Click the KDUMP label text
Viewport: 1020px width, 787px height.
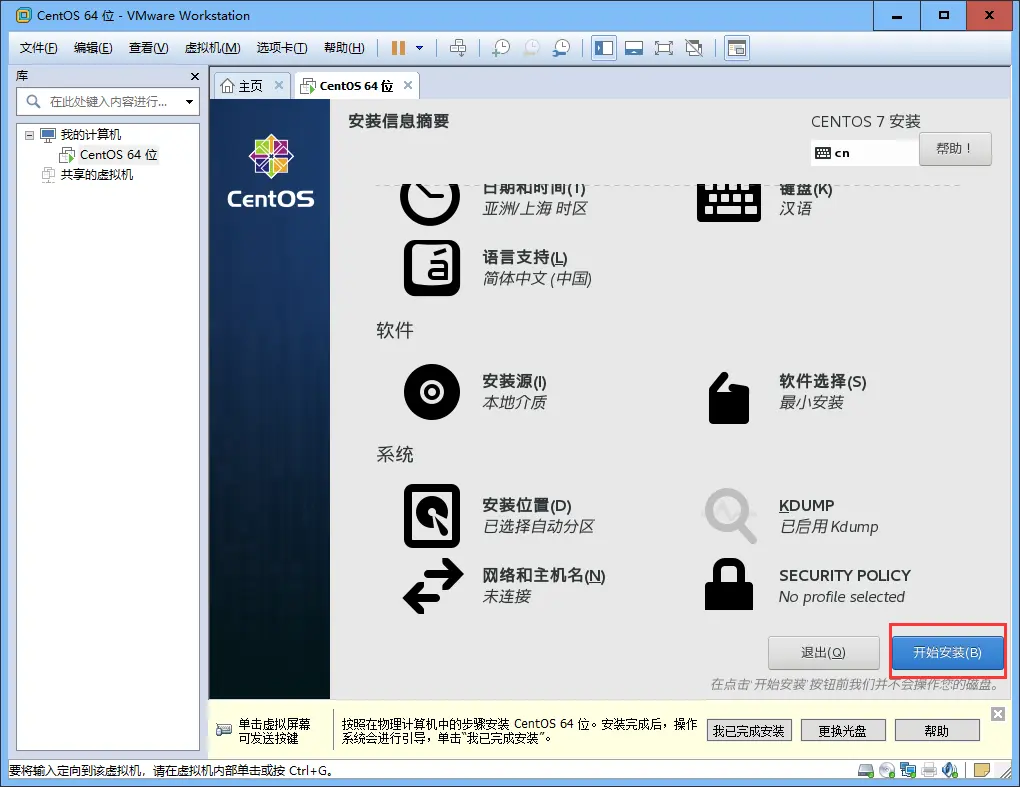coord(807,505)
